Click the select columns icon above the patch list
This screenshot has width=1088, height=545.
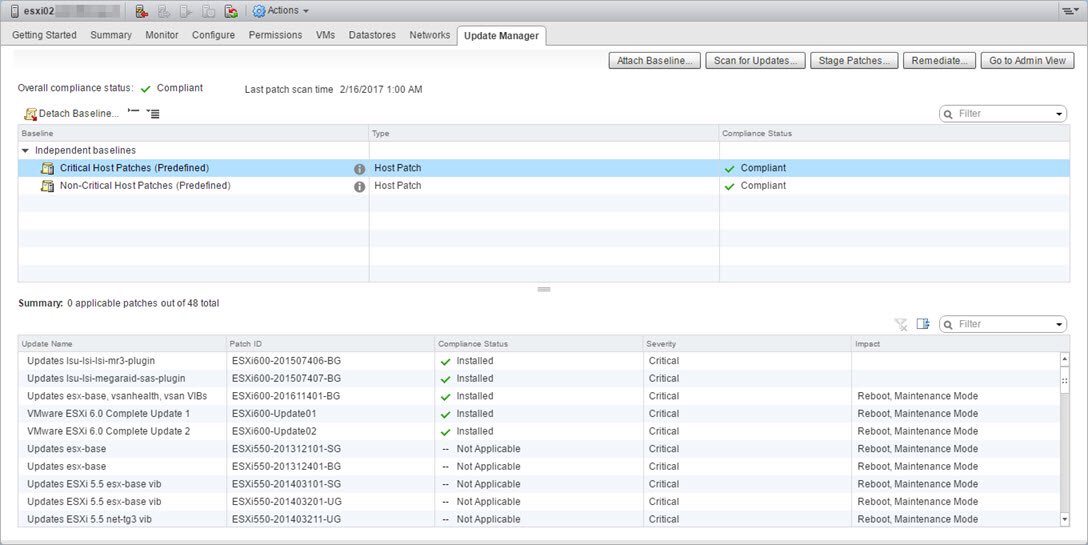(923, 324)
